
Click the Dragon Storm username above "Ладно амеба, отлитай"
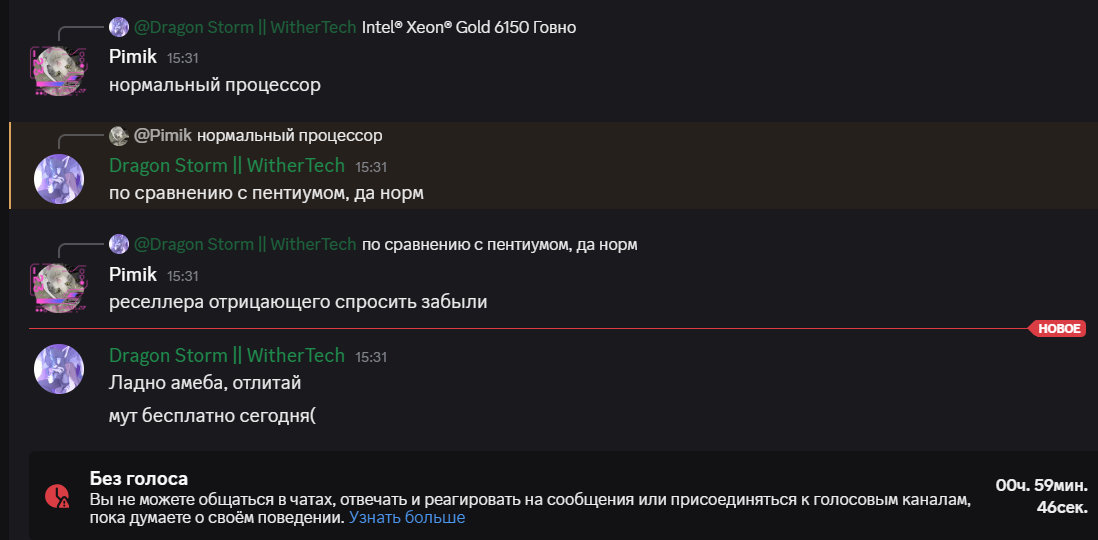point(226,356)
